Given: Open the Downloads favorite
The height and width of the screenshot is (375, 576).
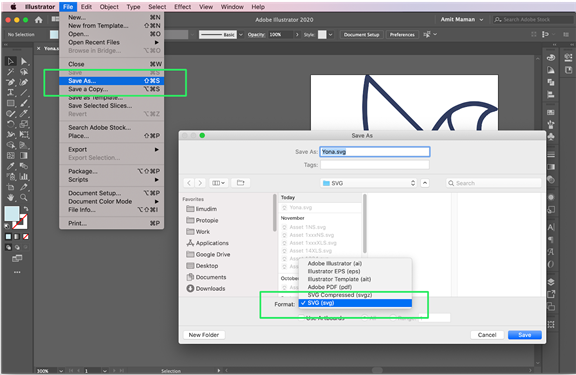Looking at the screenshot, I should (206, 288).
